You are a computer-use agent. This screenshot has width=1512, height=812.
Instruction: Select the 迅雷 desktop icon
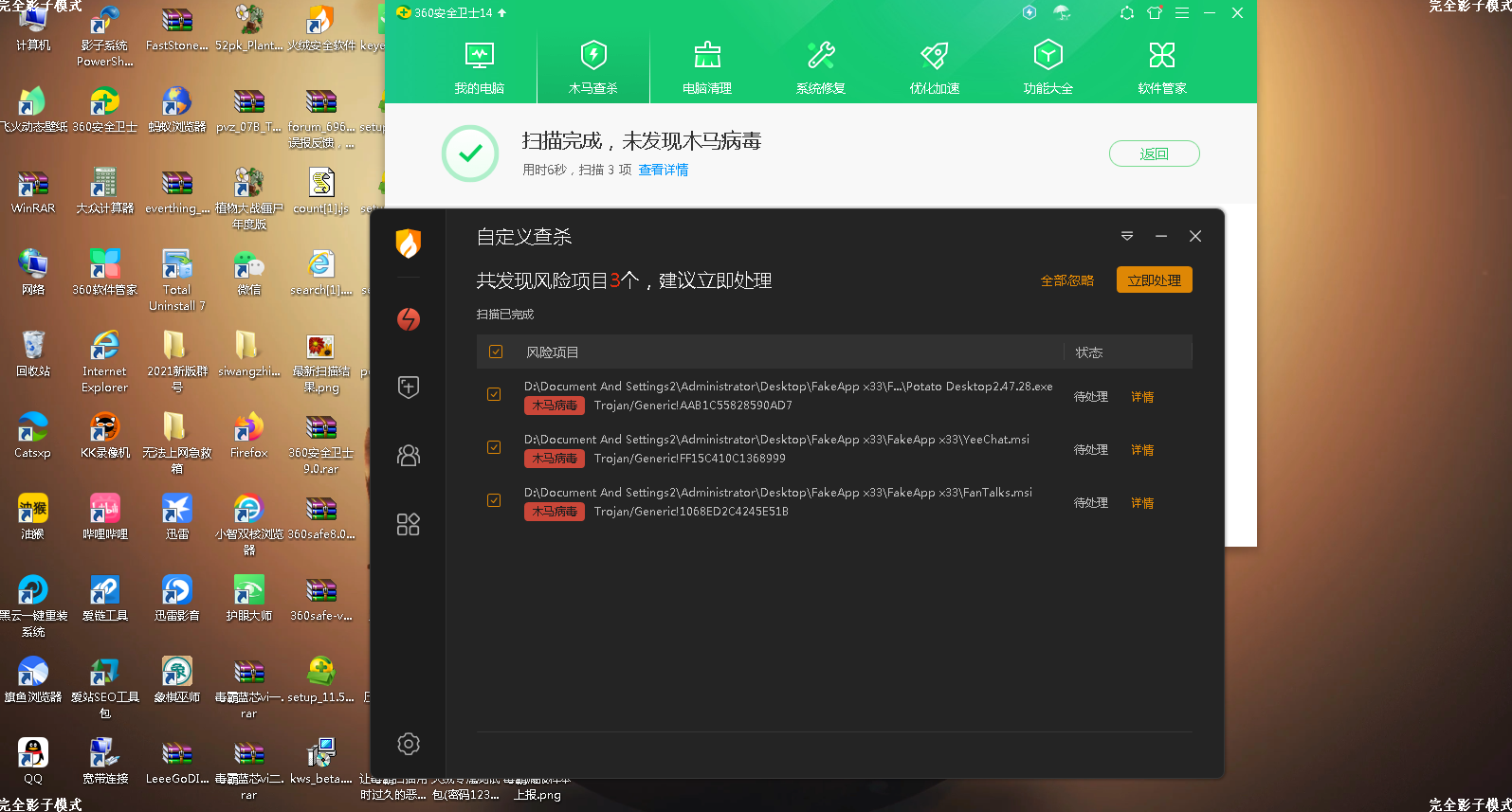tap(177, 516)
